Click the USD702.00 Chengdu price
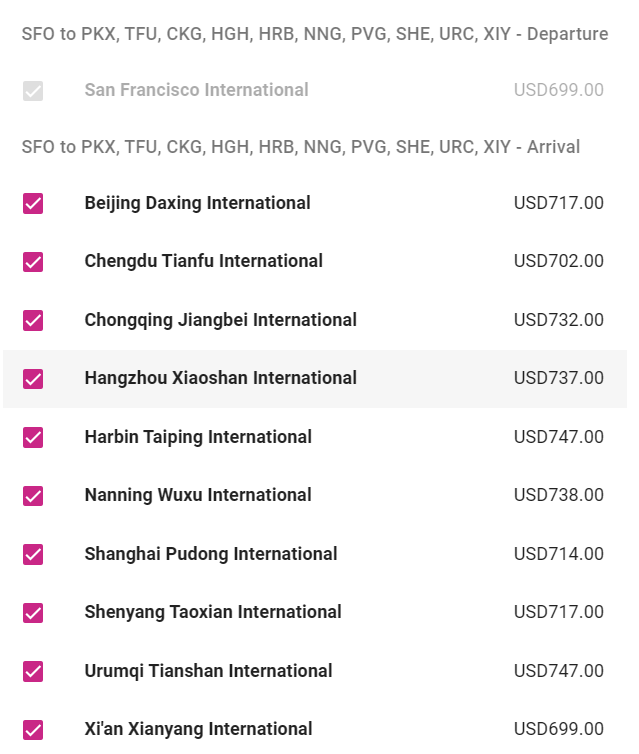 tap(558, 261)
